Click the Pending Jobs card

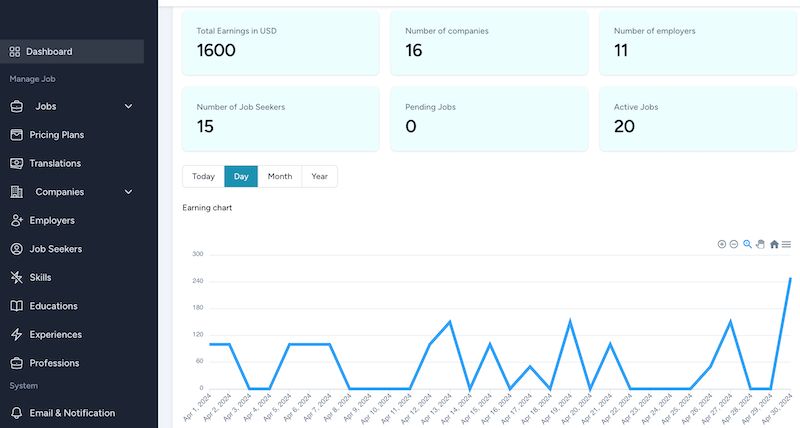(489, 119)
